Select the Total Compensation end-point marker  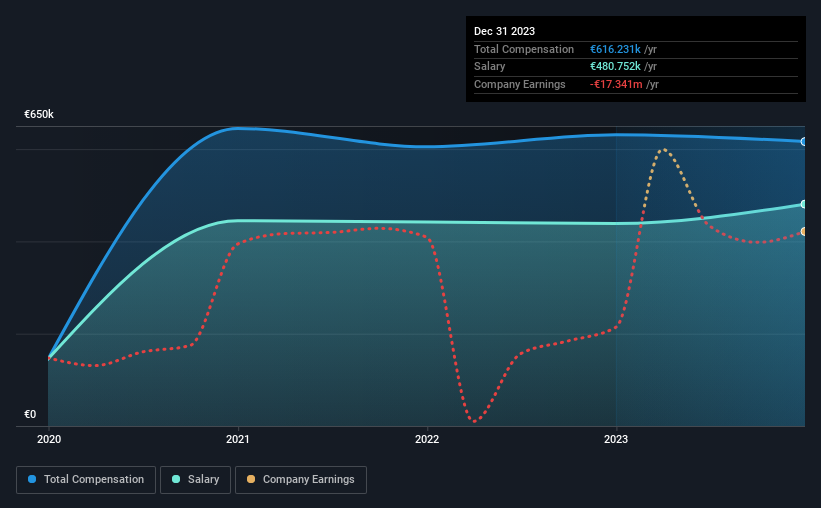(x=804, y=142)
